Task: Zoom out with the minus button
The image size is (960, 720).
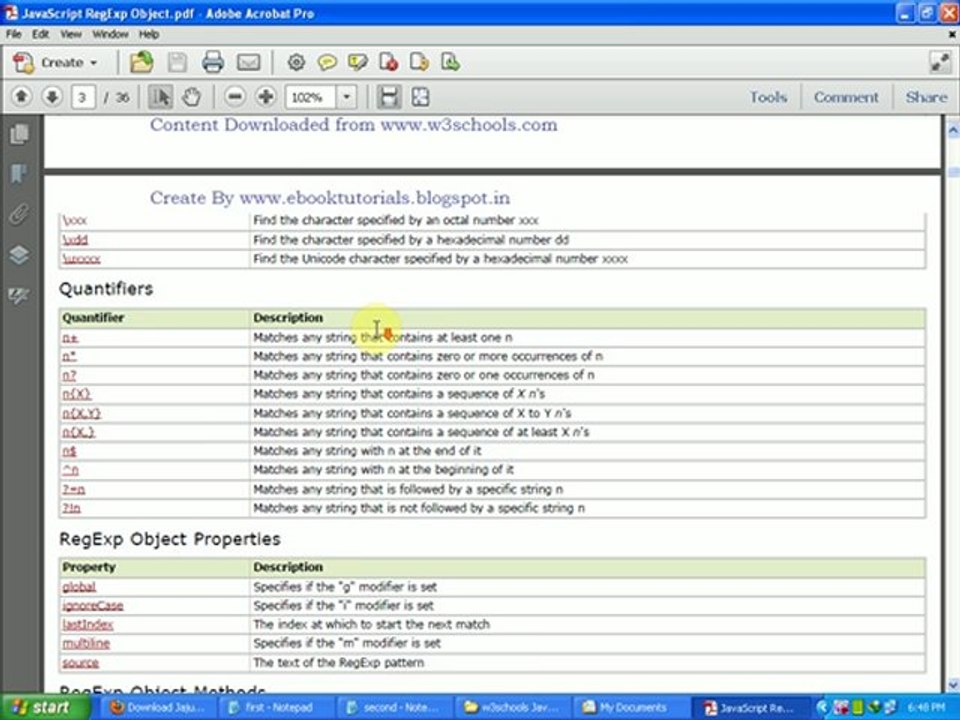Action: click(234, 97)
